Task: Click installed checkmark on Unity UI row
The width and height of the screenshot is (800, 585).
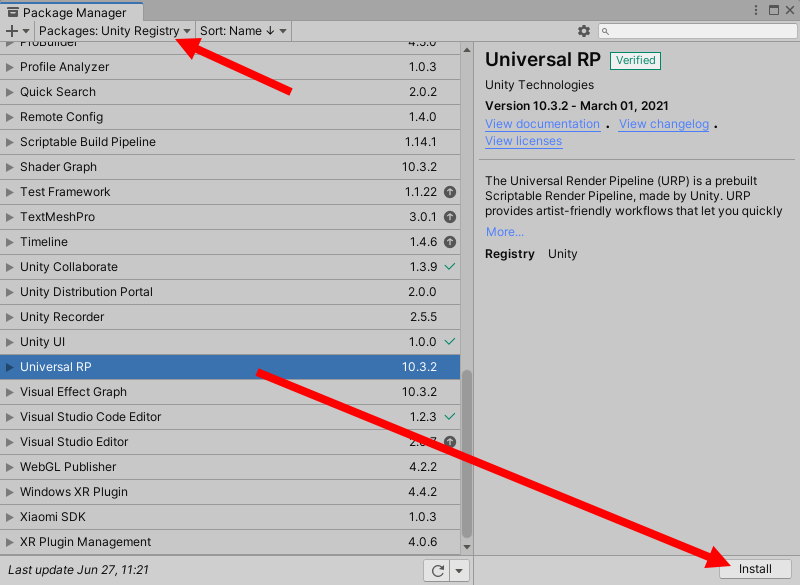Action: pyautogui.click(x=449, y=341)
